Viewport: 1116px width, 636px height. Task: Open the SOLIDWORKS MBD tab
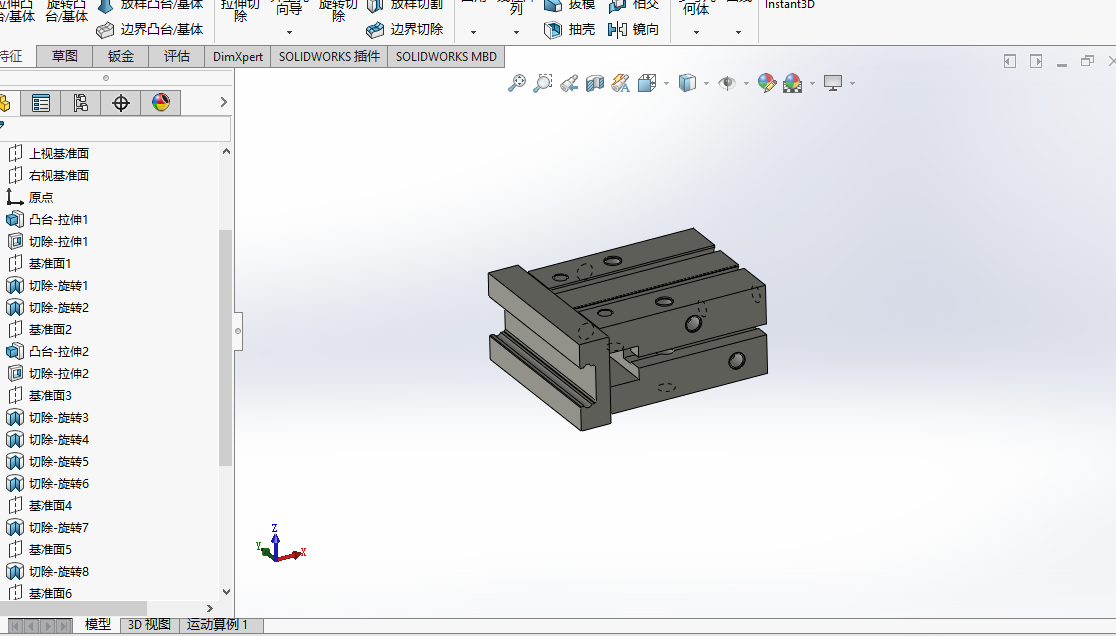(x=446, y=56)
